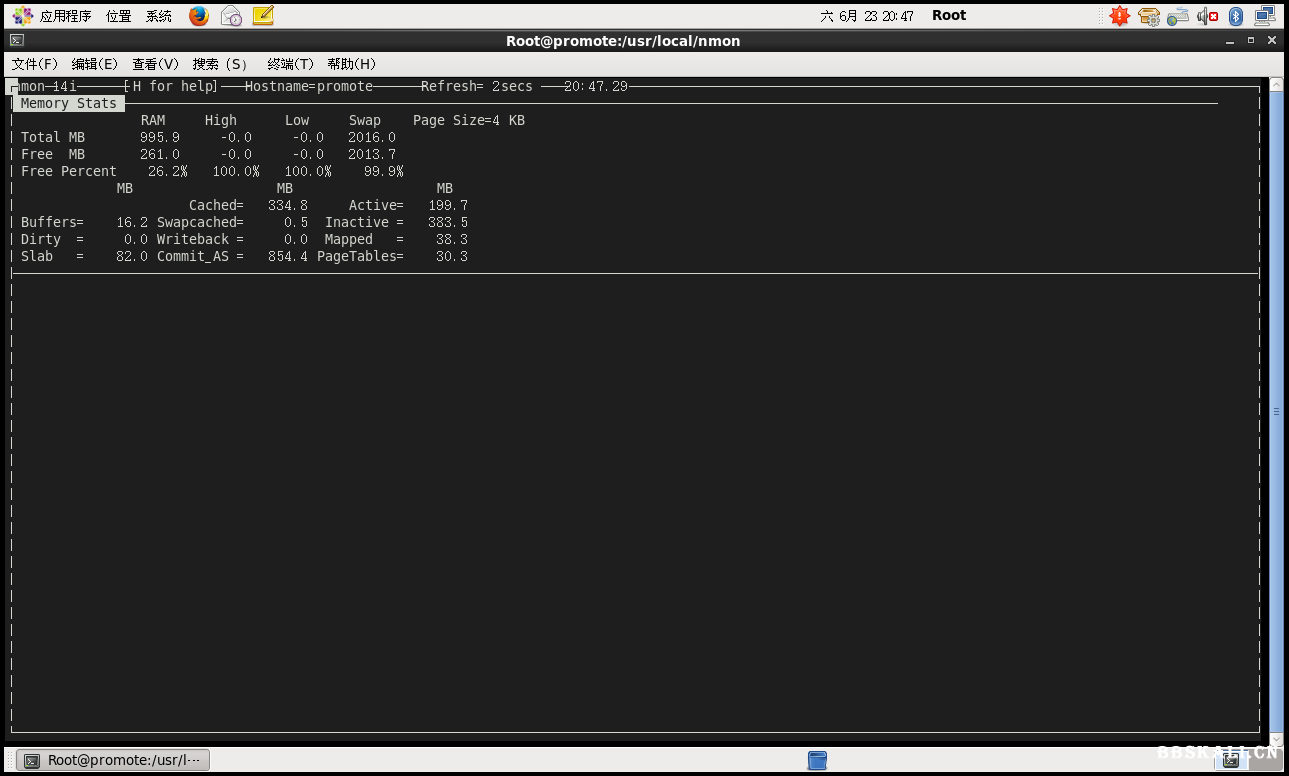
Task: Click the show desktop button bottom-left
Action: click(8, 760)
